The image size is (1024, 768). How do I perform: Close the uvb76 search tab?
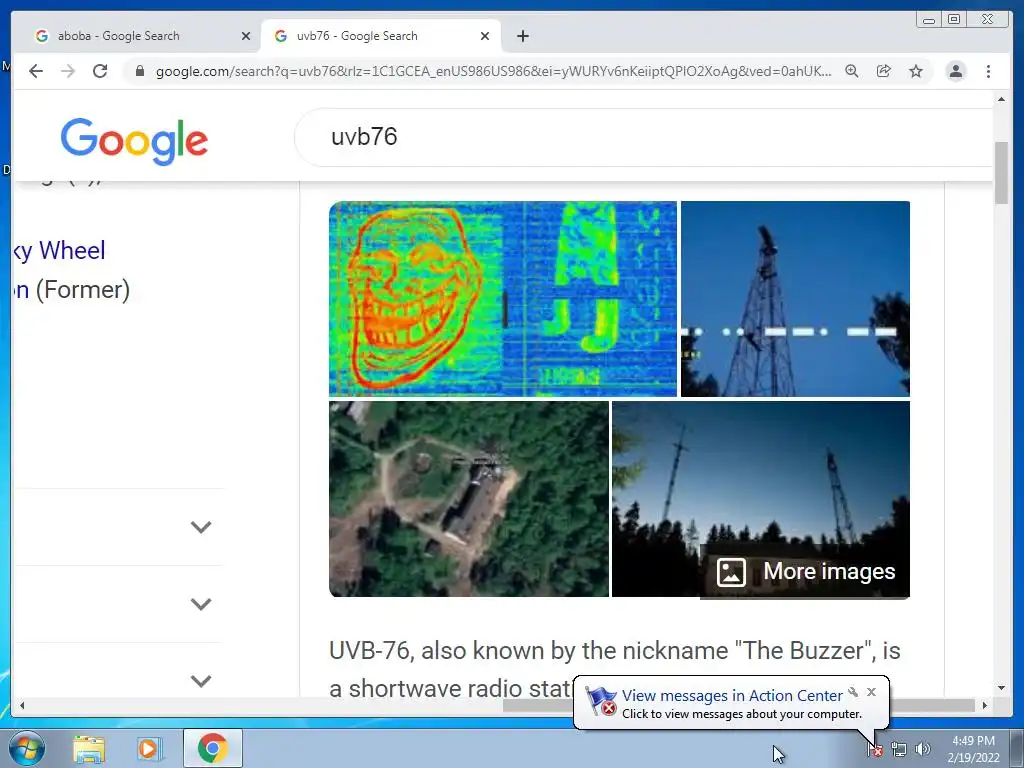coord(485,36)
